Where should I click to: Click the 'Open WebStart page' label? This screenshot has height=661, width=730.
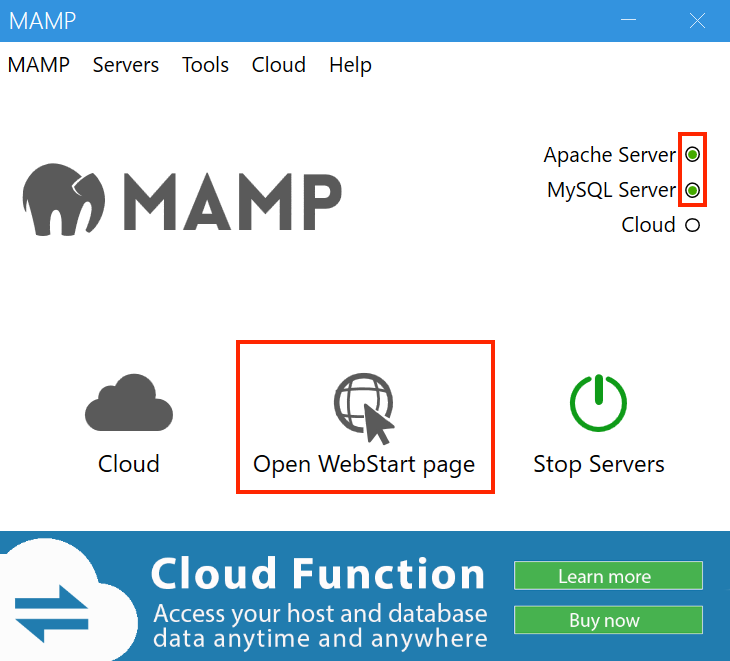click(x=364, y=465)
